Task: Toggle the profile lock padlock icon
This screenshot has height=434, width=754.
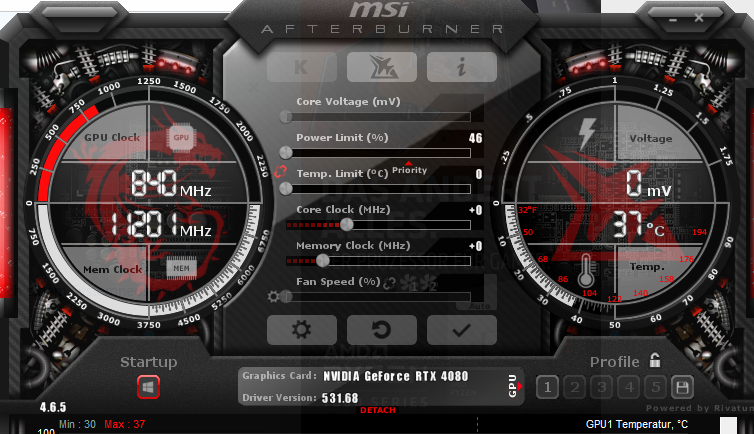Action: [654, 360]
